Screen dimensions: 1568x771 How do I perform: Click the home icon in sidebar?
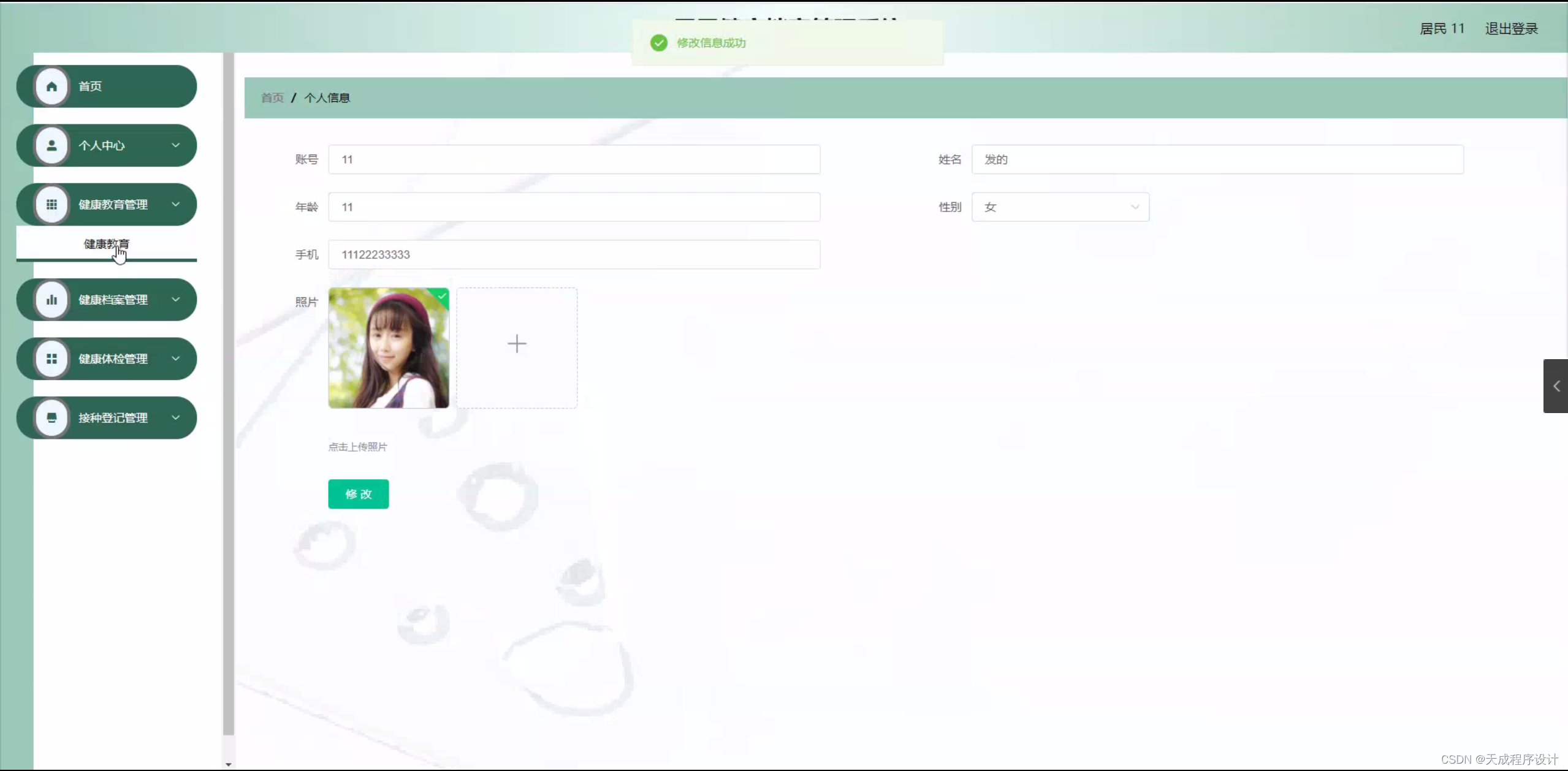pyautogui.click(x=51, y=86)
